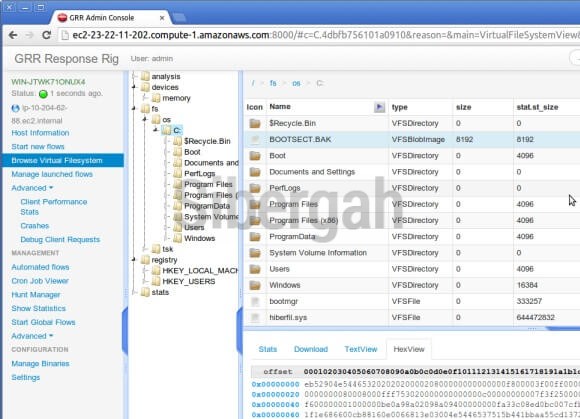Open Manage launched flows
This screenshot has height=419, width=580.
(52, 174)
